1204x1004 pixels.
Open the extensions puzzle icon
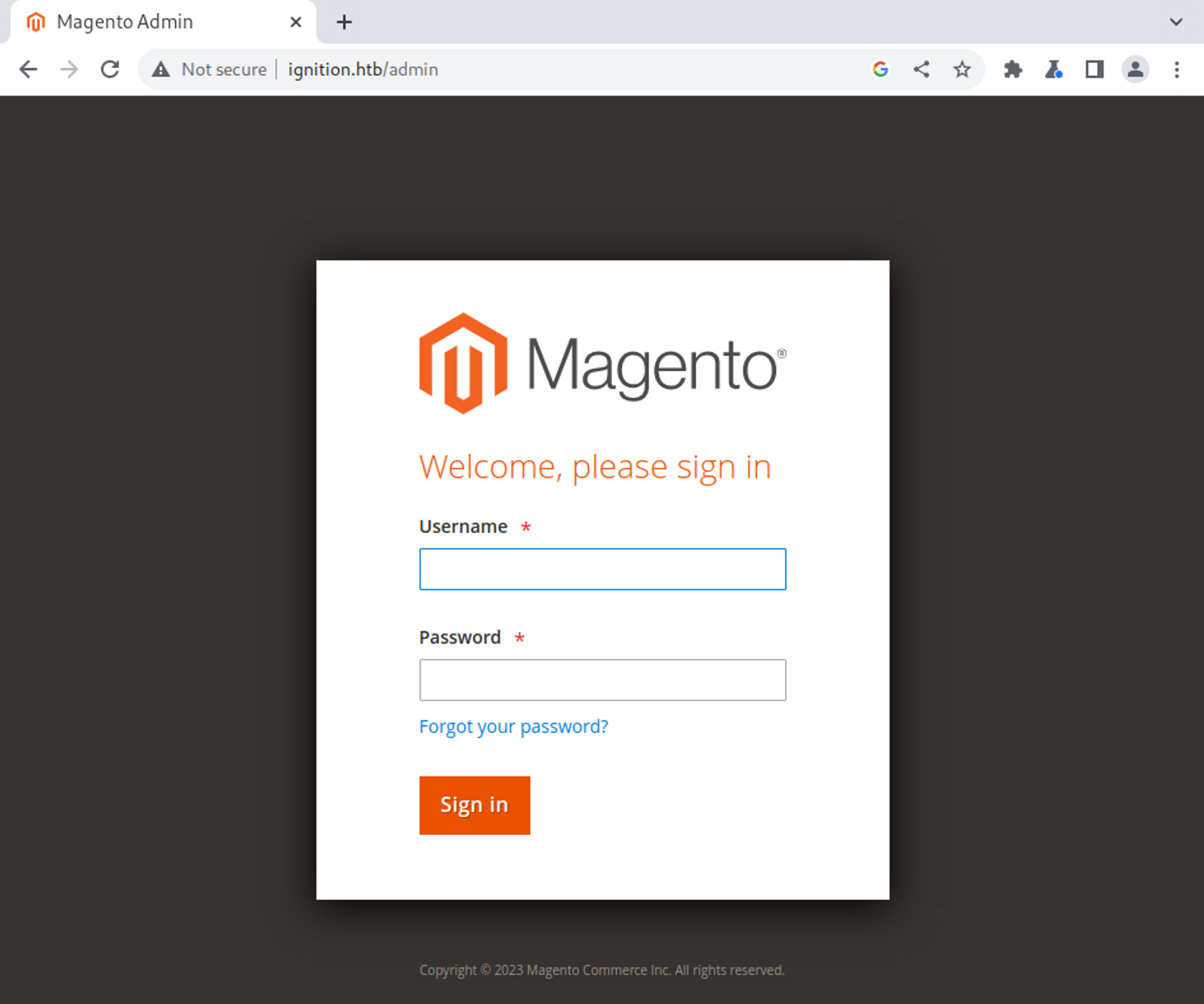point(1013,70)
